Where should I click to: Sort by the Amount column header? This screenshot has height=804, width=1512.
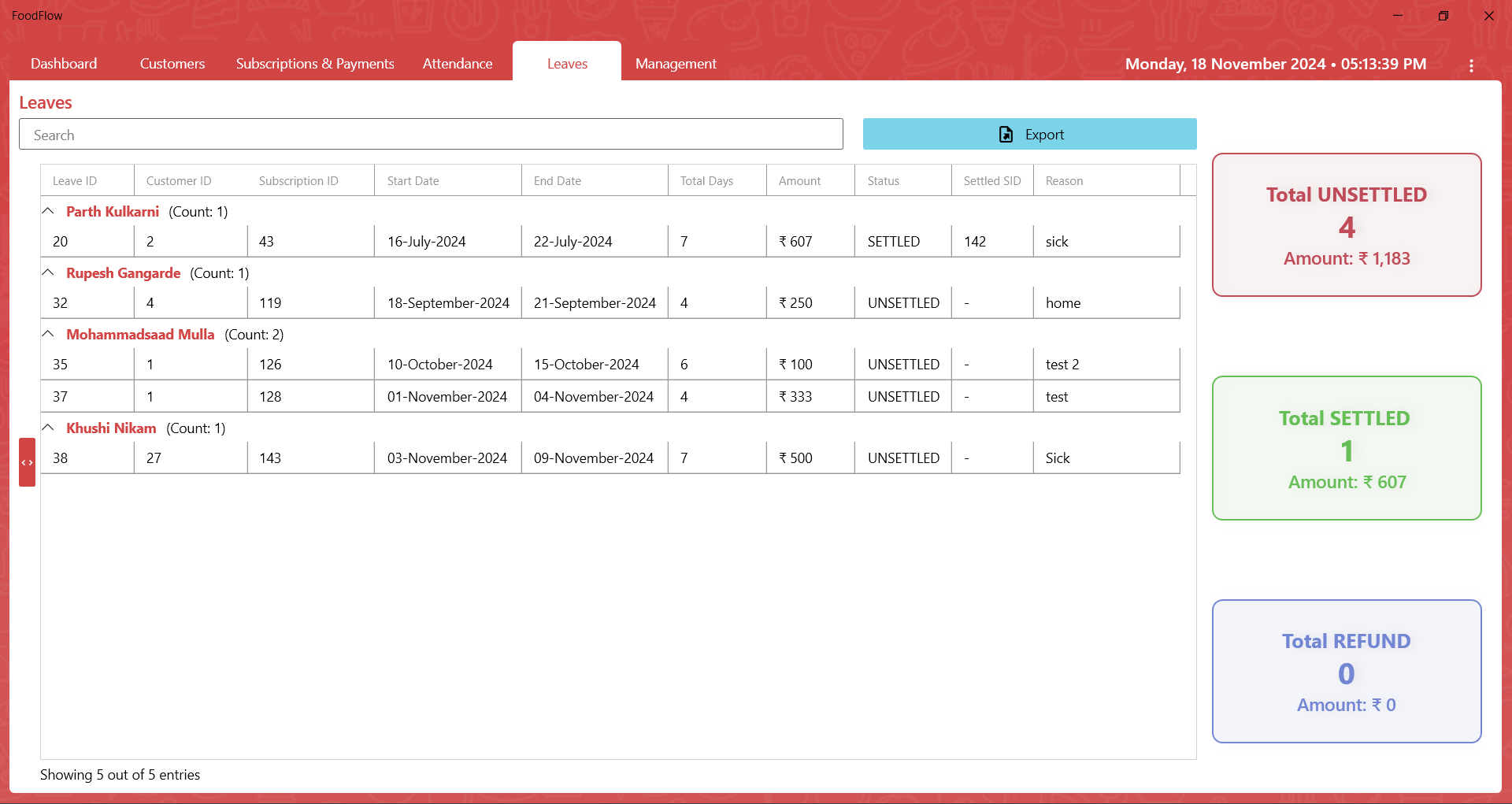pyautogui.click(x=810, y=180)
